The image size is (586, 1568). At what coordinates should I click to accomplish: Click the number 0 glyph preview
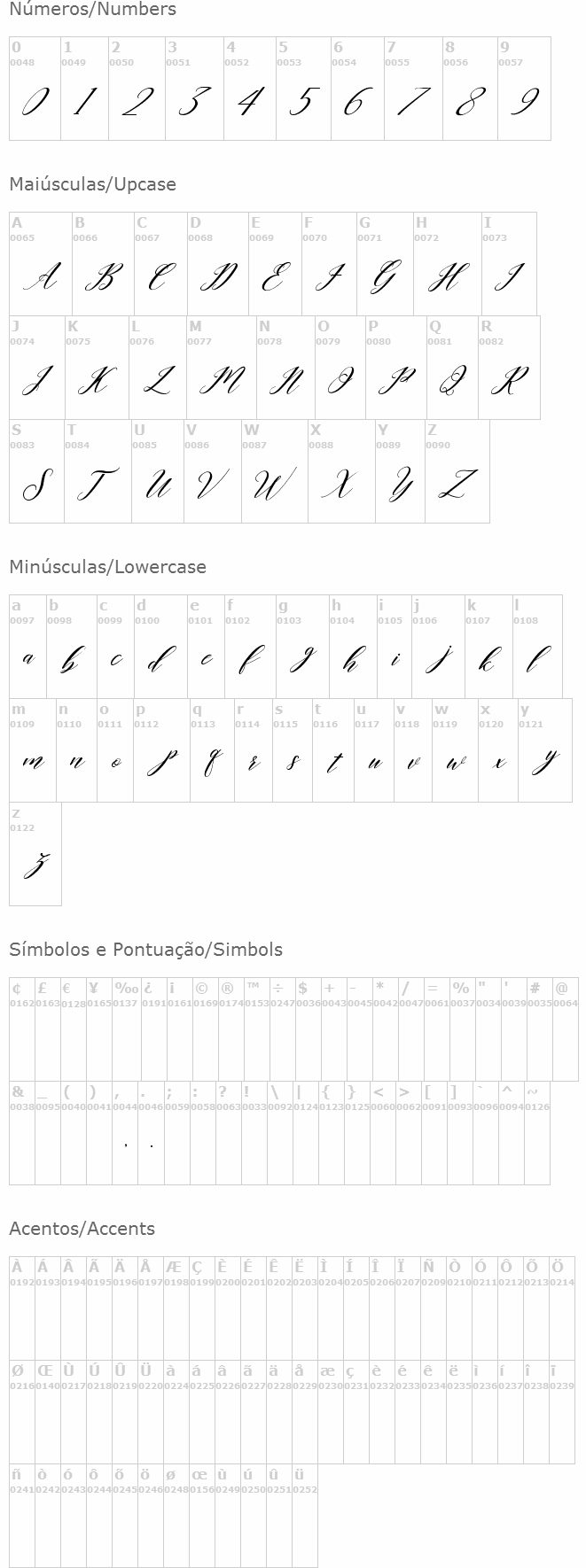(35, 103)
